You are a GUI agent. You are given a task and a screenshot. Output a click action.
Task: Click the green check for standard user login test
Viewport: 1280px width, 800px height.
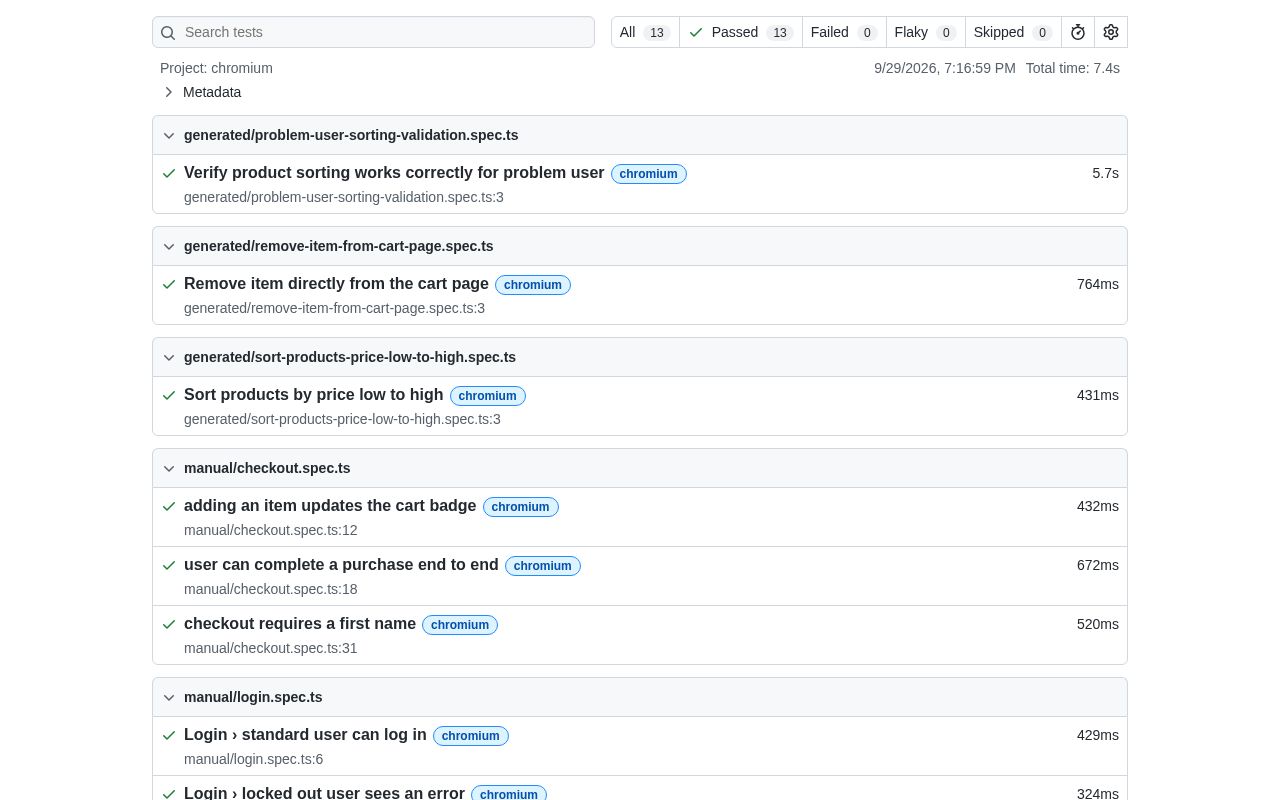click(x=169, y=735)
